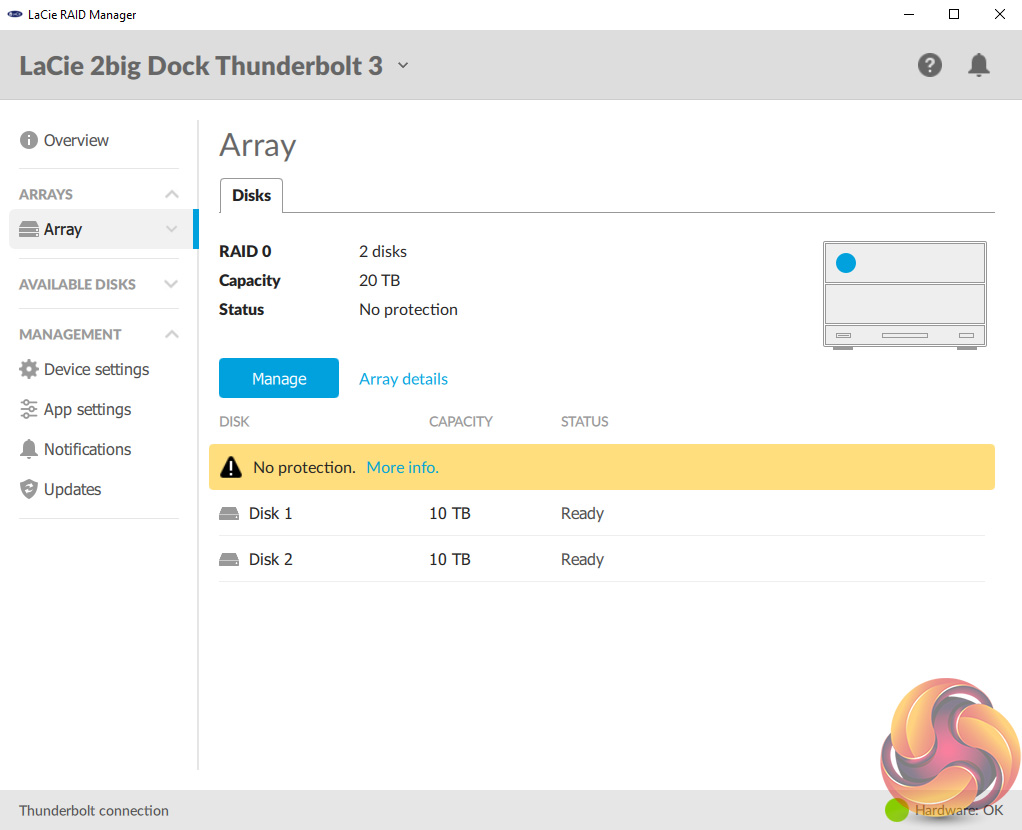This screenshot has width=1022, height=830.
Task: Click the DISK column header
Action: point(234,422)
